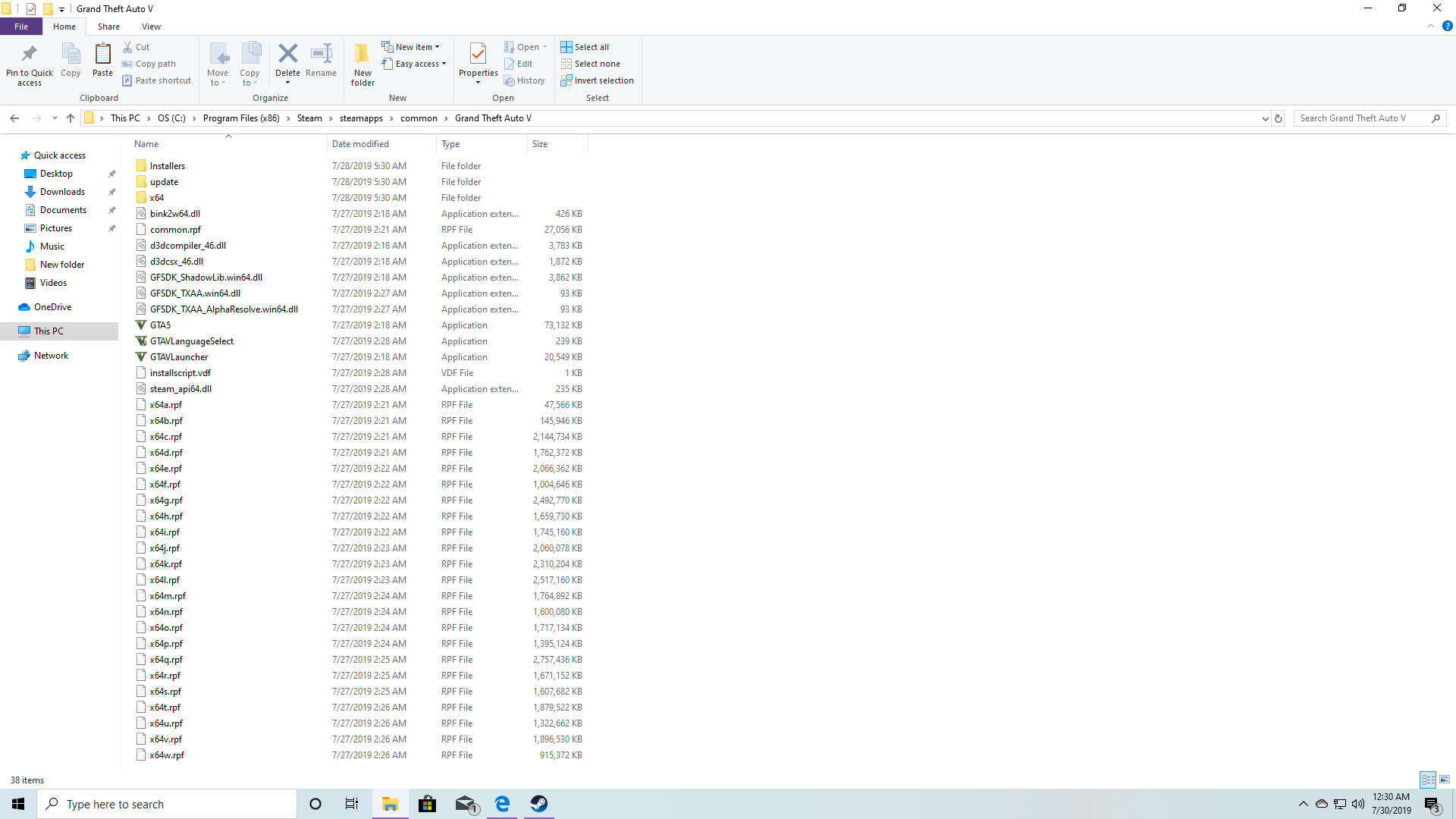This screenshot has width=1456, height=819.
Task: Click Invert selection
Action: pyautogui.click(x=597, y=80)
